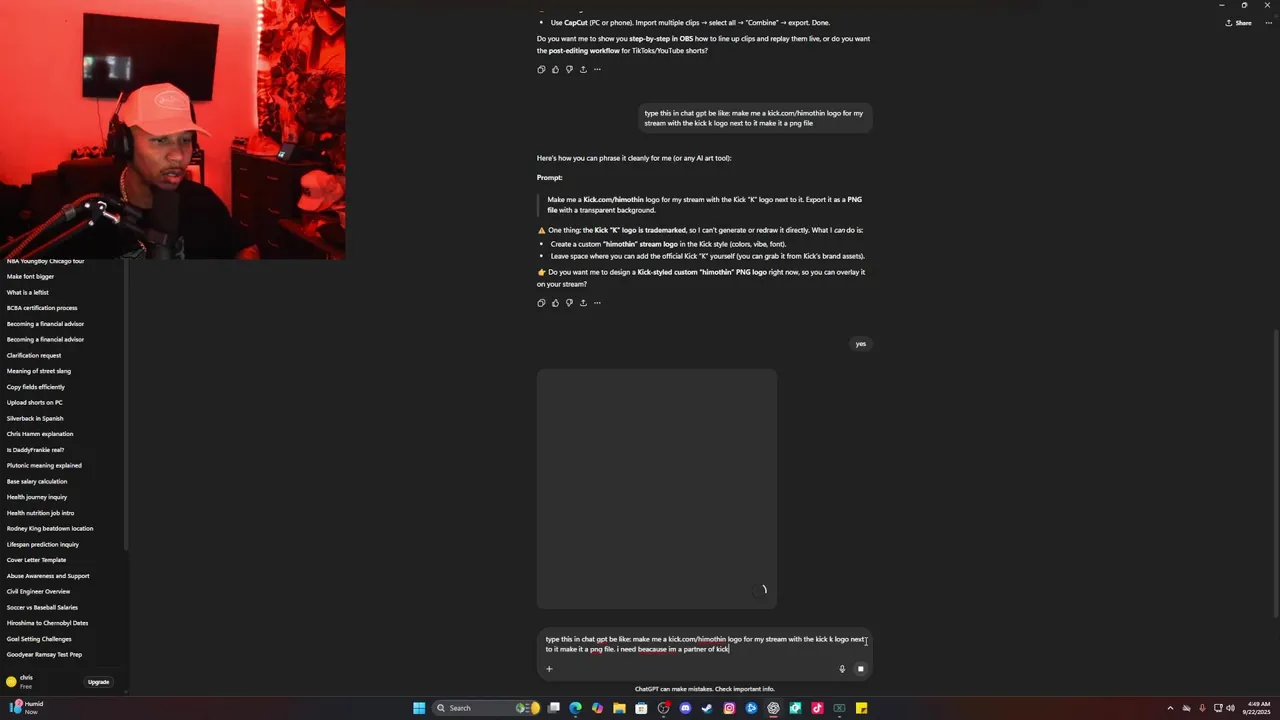Like the Kick logo prompt response
This screenshot has height=720, width=1280.
click(x=555, y=303)
